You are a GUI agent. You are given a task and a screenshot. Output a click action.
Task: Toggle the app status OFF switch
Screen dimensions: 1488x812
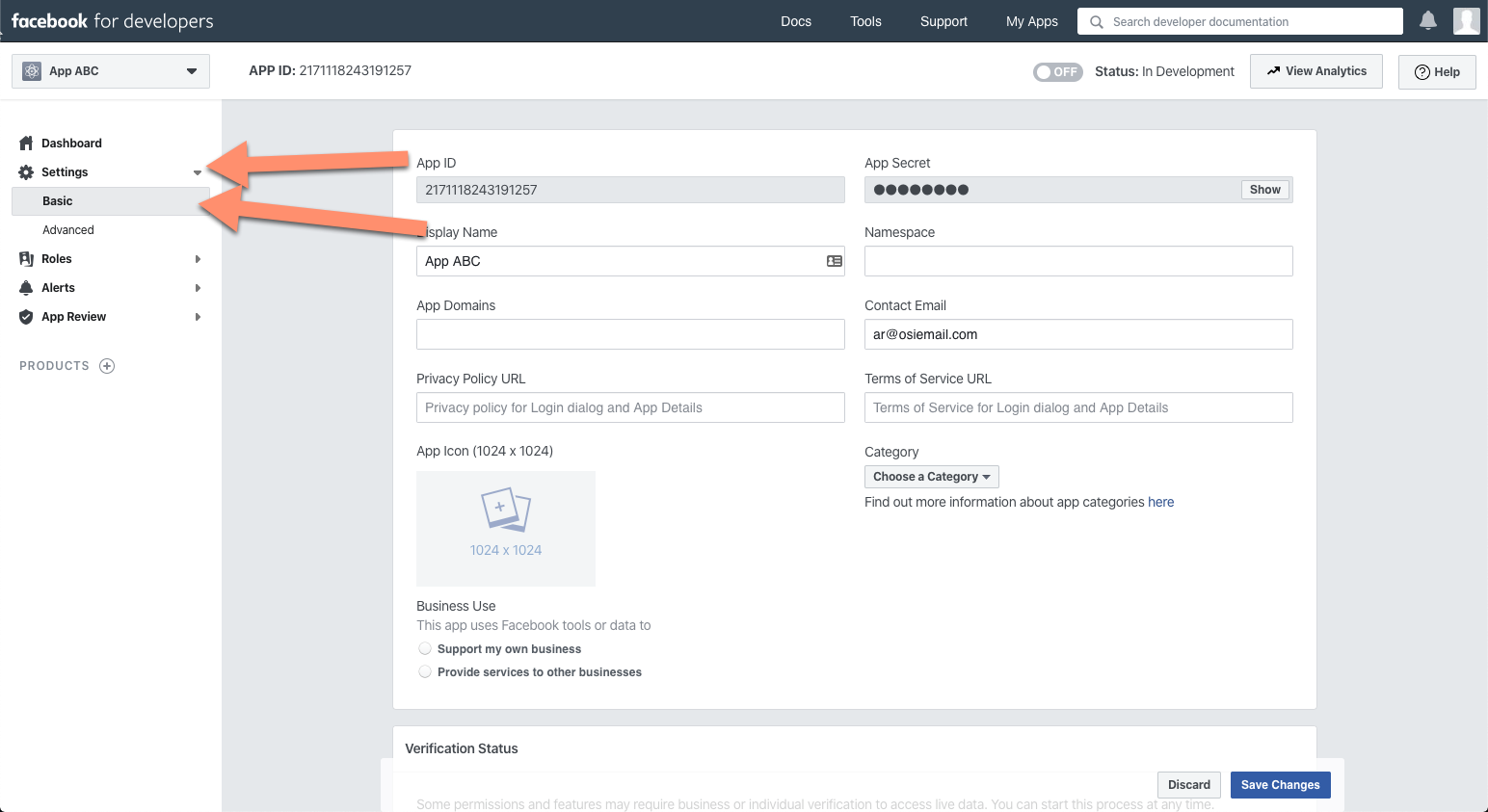click(x=1058, y=72)
